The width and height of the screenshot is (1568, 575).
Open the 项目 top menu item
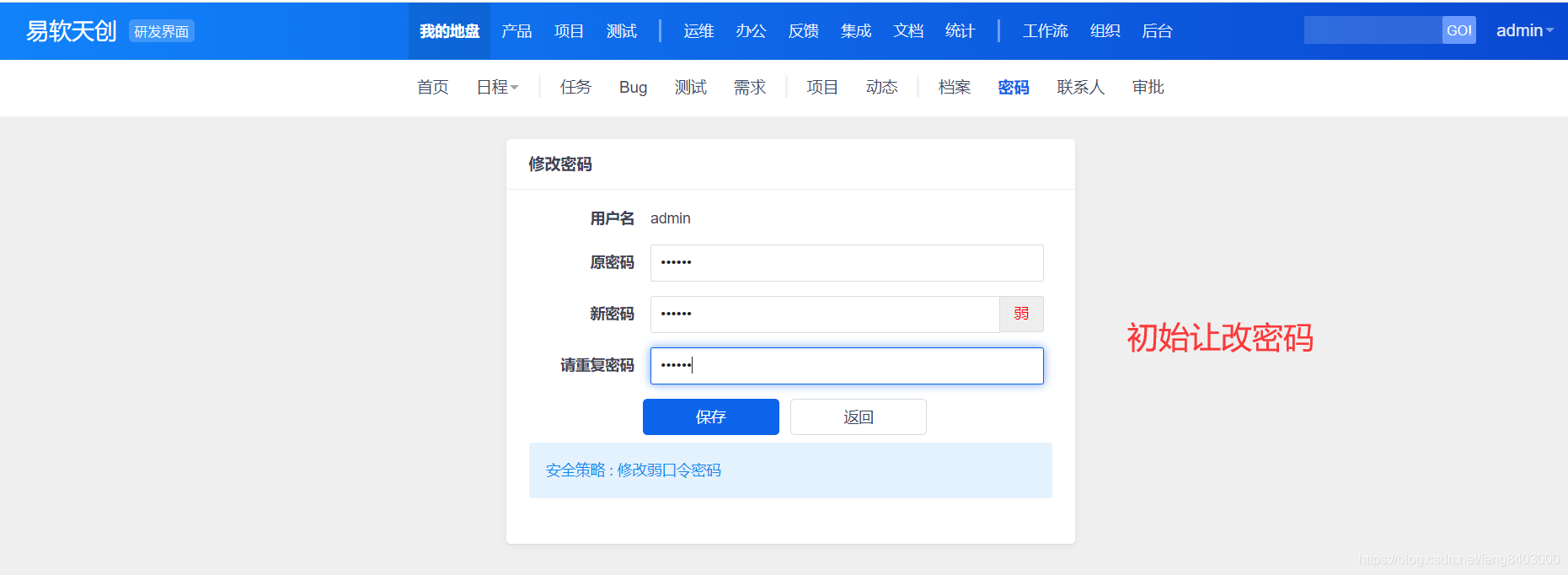click(x=569, y=31)
